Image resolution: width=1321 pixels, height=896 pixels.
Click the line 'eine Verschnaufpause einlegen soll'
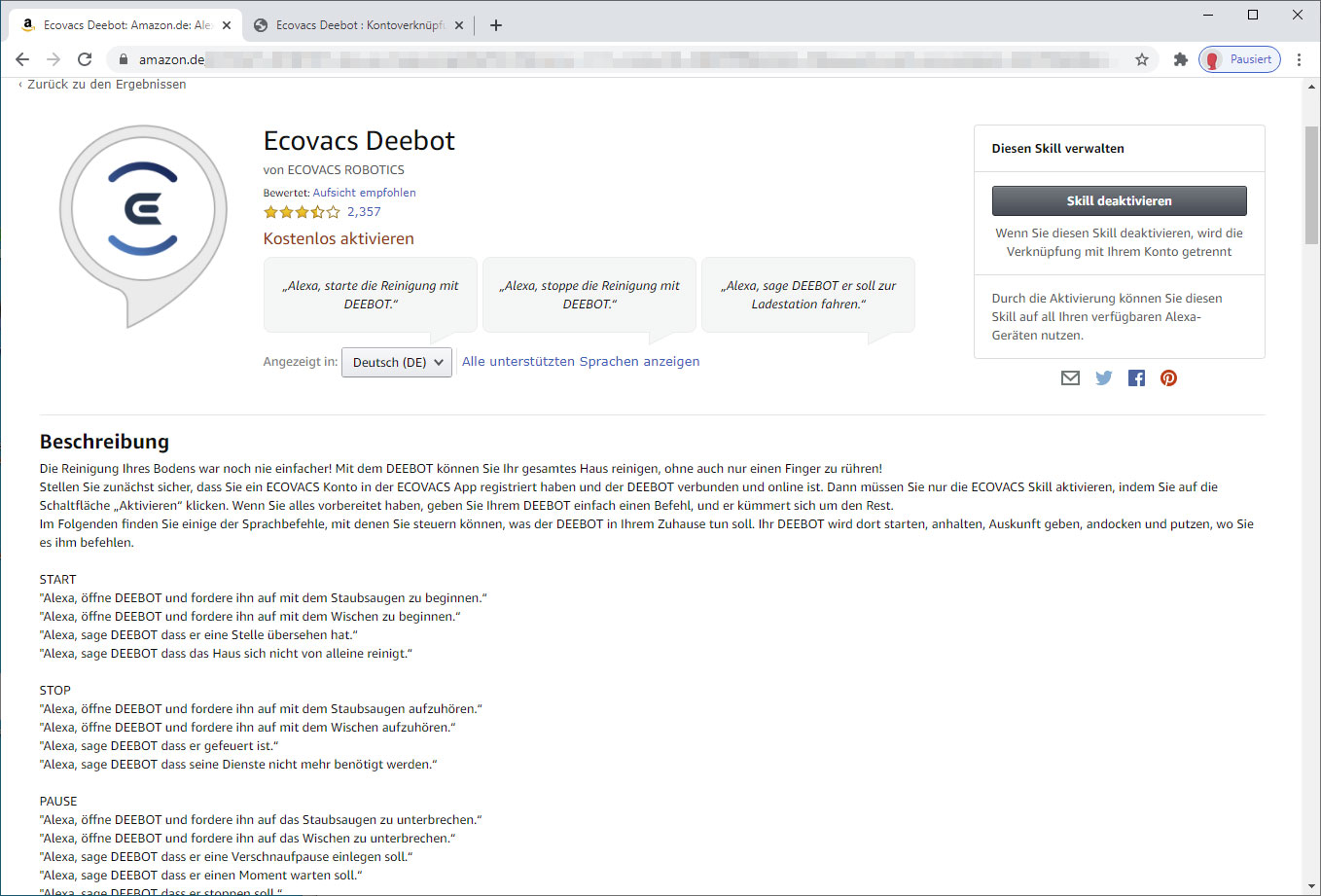point(227,857)
